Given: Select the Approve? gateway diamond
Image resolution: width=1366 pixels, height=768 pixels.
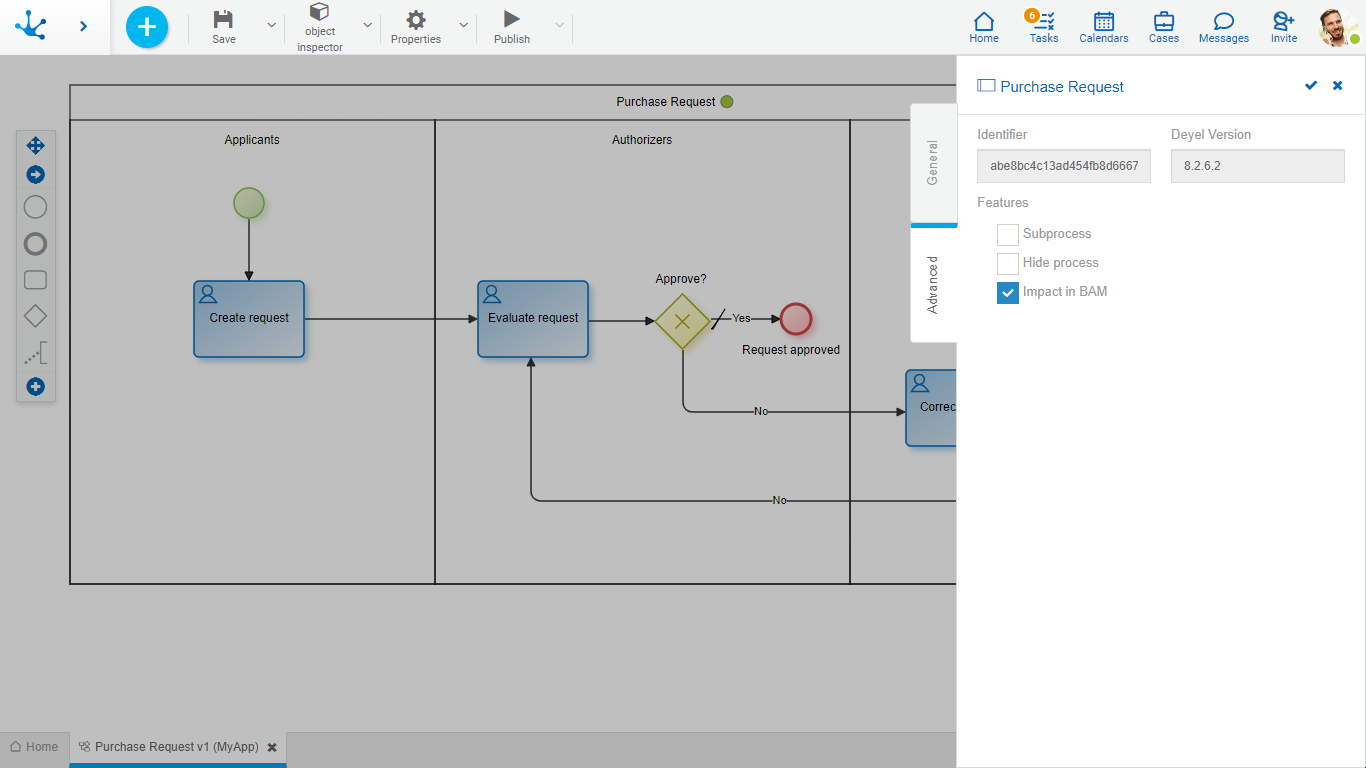Looking at the screenshot, I should click(683, 321).
